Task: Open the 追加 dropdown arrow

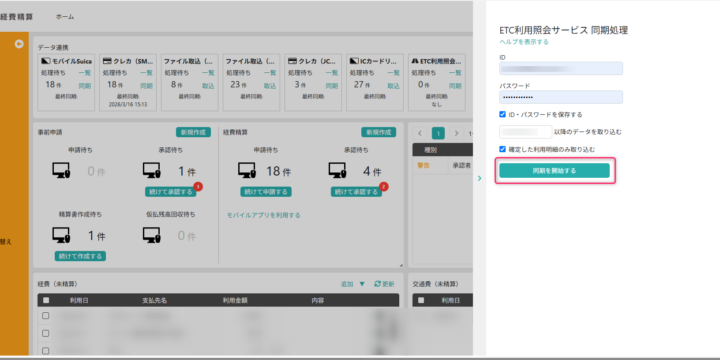Action: pos(362,284)
